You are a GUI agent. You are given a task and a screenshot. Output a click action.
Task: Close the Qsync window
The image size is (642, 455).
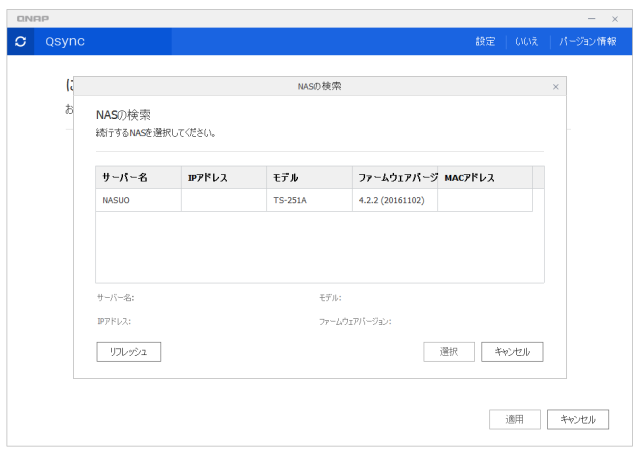tap(615, 19)
